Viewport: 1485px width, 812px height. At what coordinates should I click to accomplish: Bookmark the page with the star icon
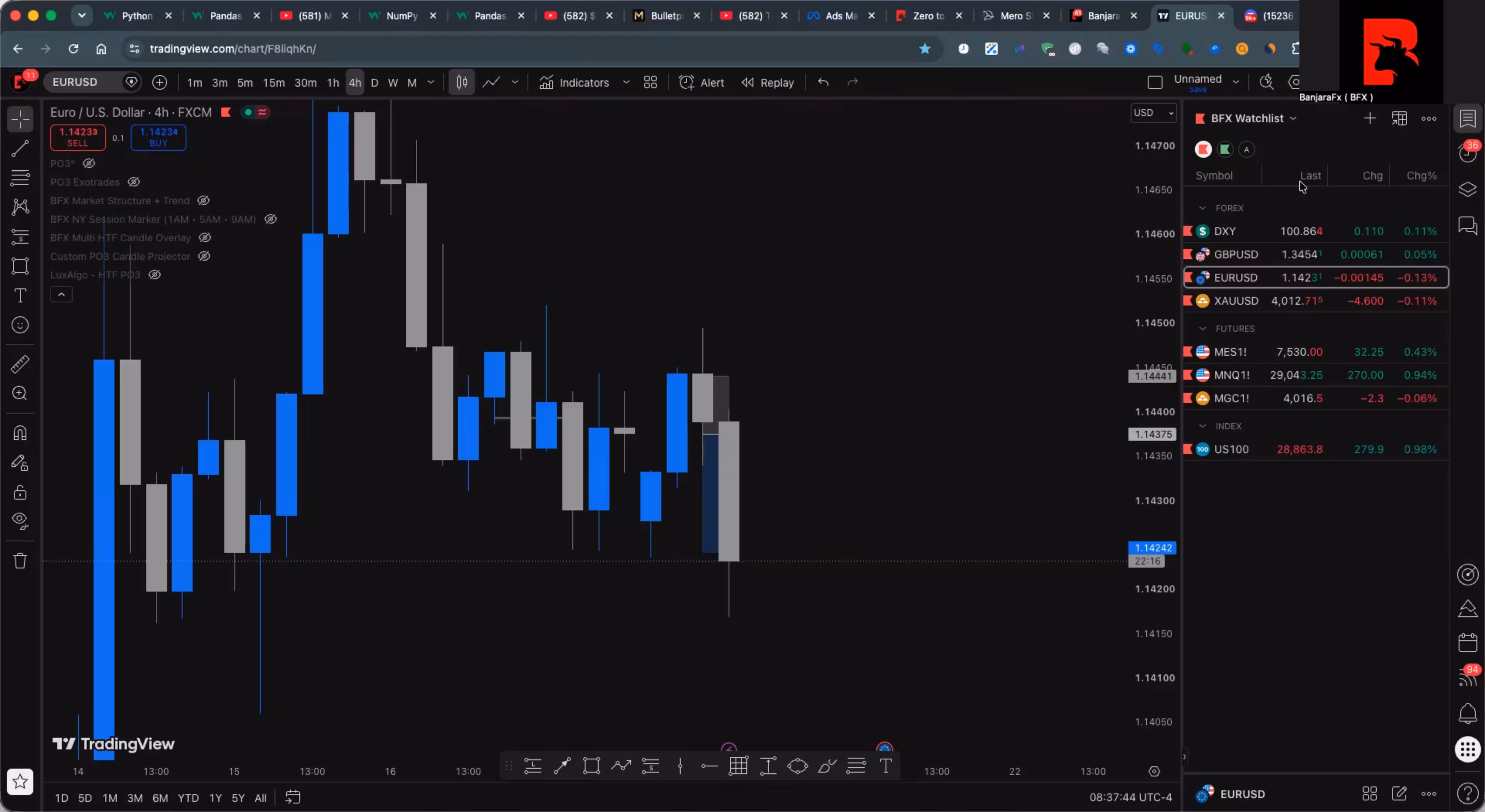(925, 48)
